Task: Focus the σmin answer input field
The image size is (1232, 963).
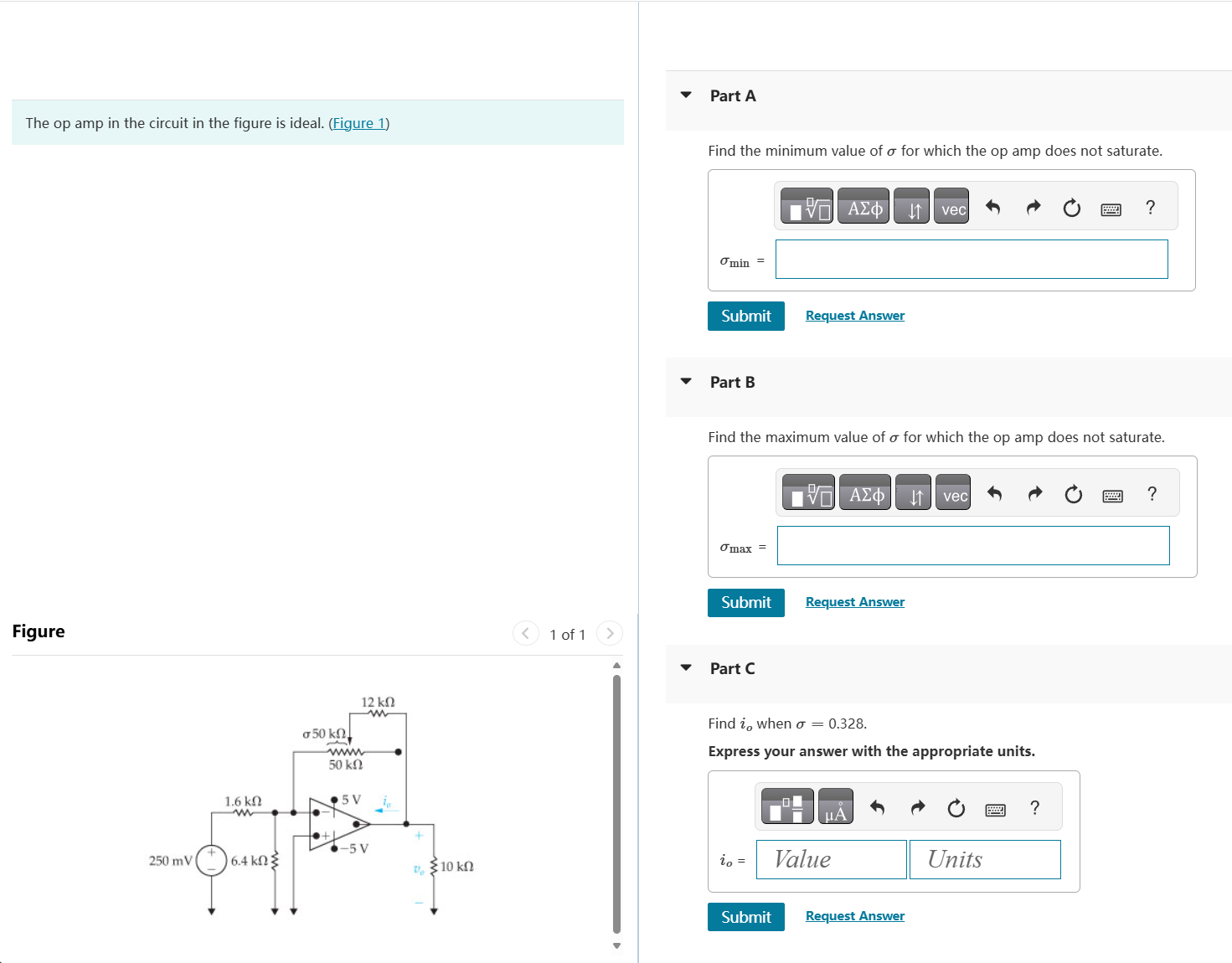Action: 972,259
